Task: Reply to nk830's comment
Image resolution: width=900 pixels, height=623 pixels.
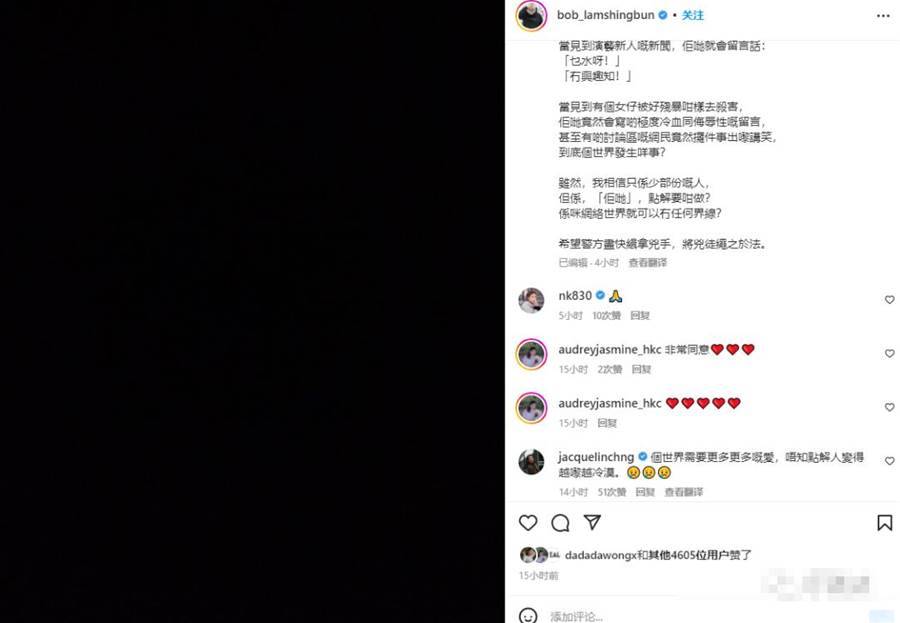Action: [639, 315]
